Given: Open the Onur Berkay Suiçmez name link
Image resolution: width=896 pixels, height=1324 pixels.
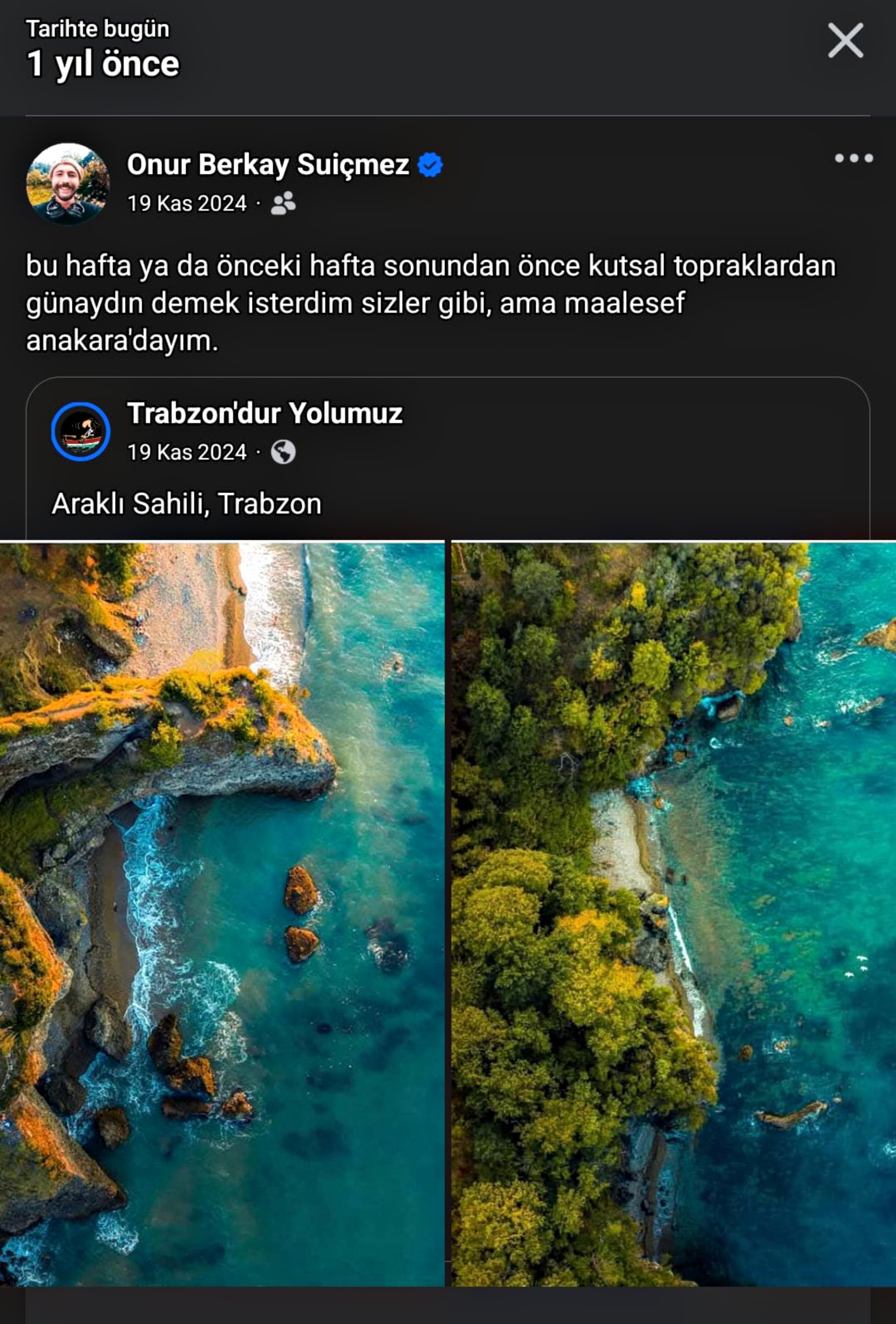Looking at the screenshot, I should [x=268, y=164].
